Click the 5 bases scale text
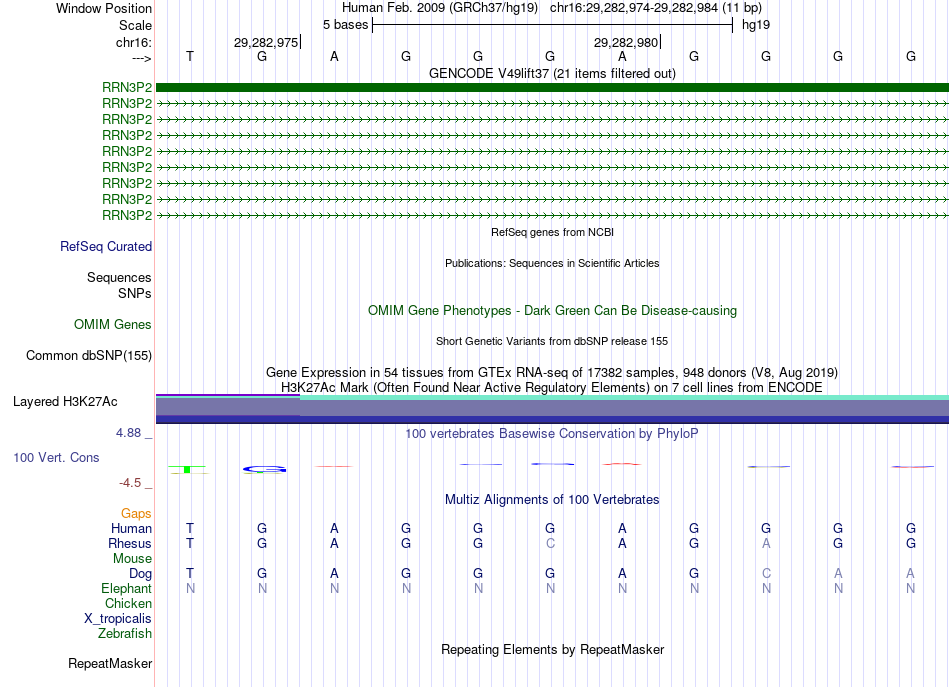Image resolution: width=950 pixels, height=687 pixels. [x=345, y=25]
